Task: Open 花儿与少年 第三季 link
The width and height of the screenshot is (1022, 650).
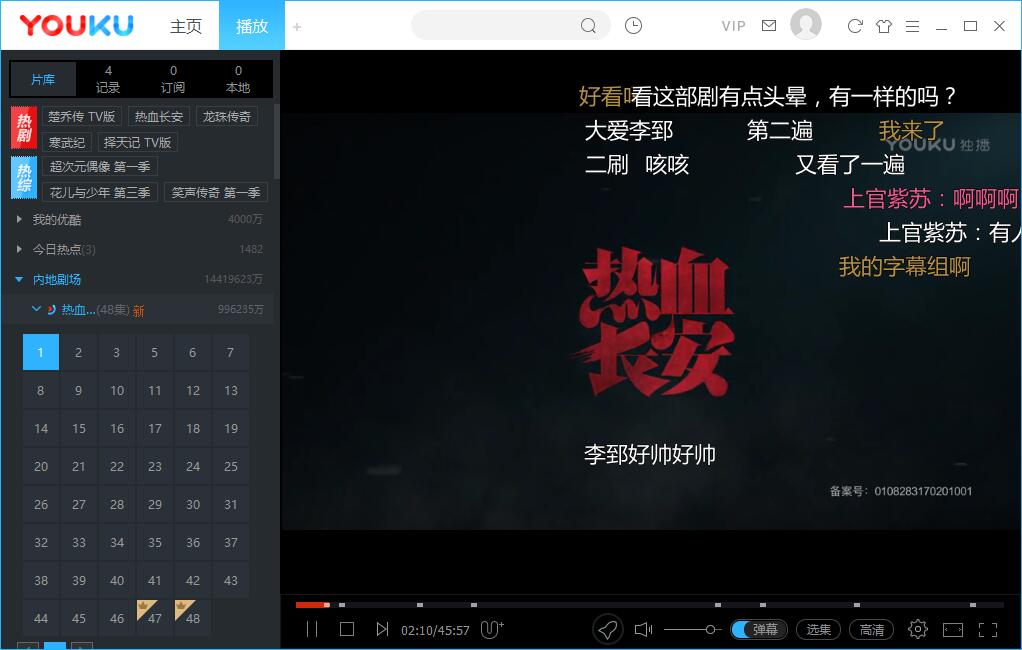Action: (x=100, y=192)
